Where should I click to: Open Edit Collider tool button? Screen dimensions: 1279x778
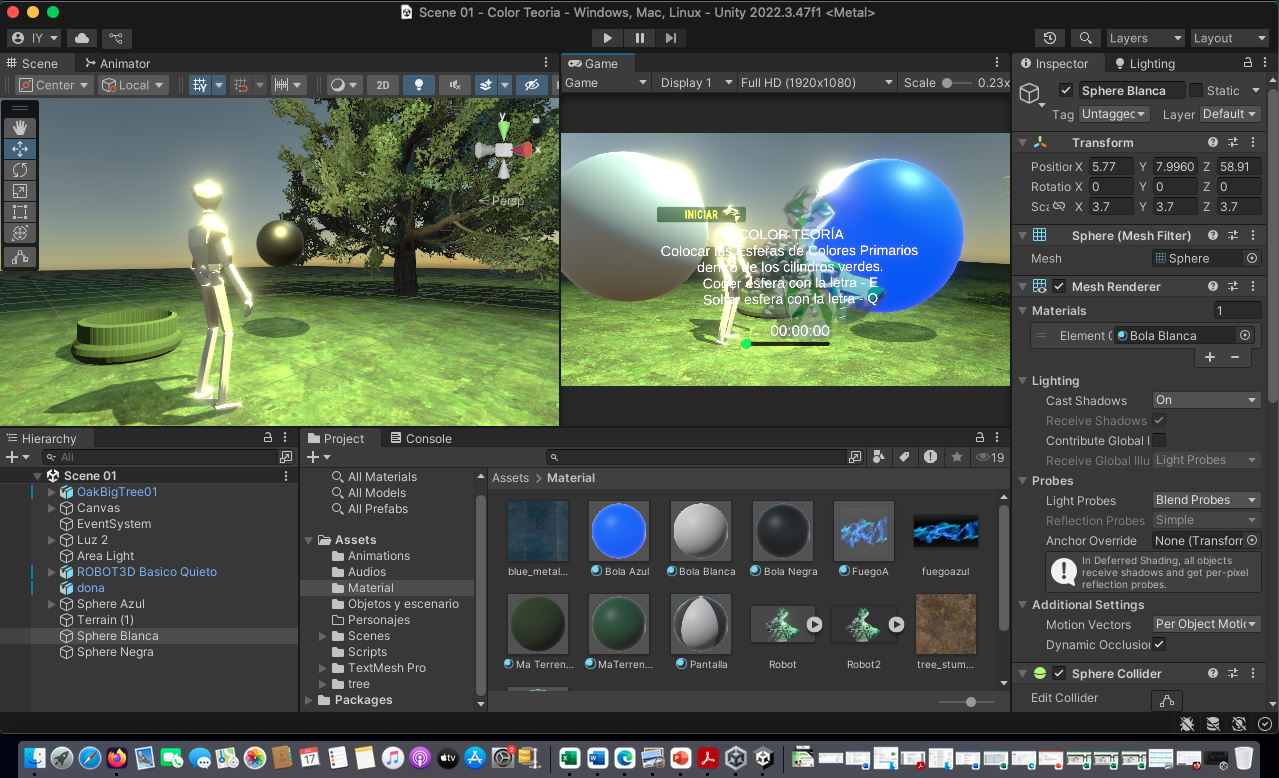point(1166,699)
